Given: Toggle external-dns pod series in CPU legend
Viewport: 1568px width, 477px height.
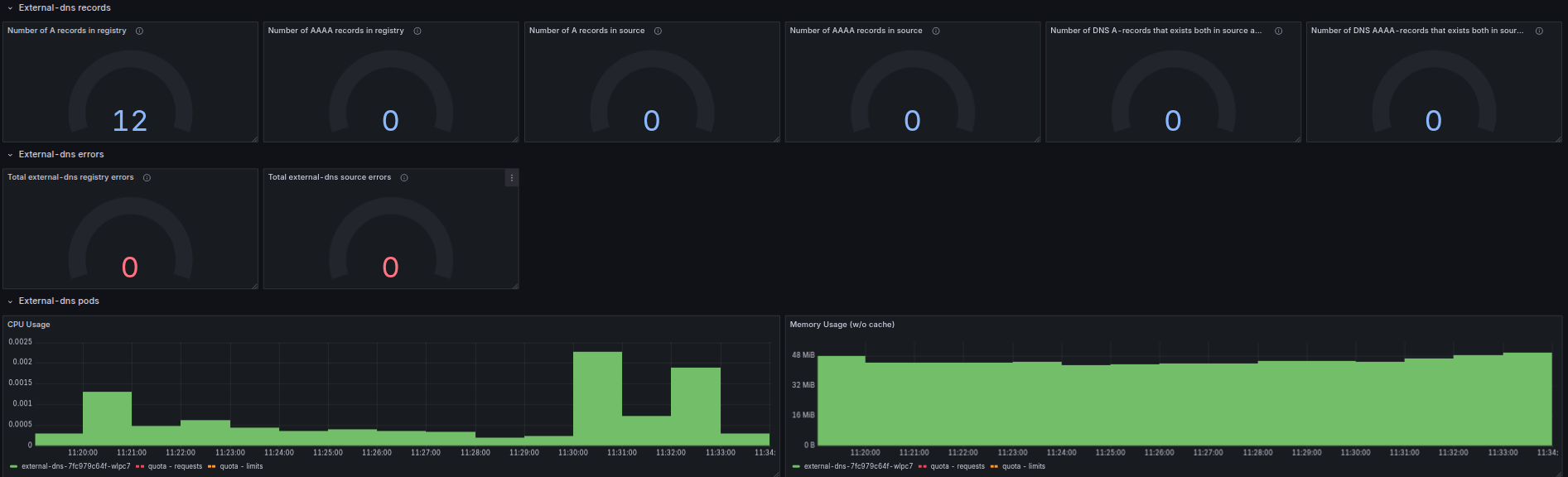Looking at the screenshot, I should (76, 466).
